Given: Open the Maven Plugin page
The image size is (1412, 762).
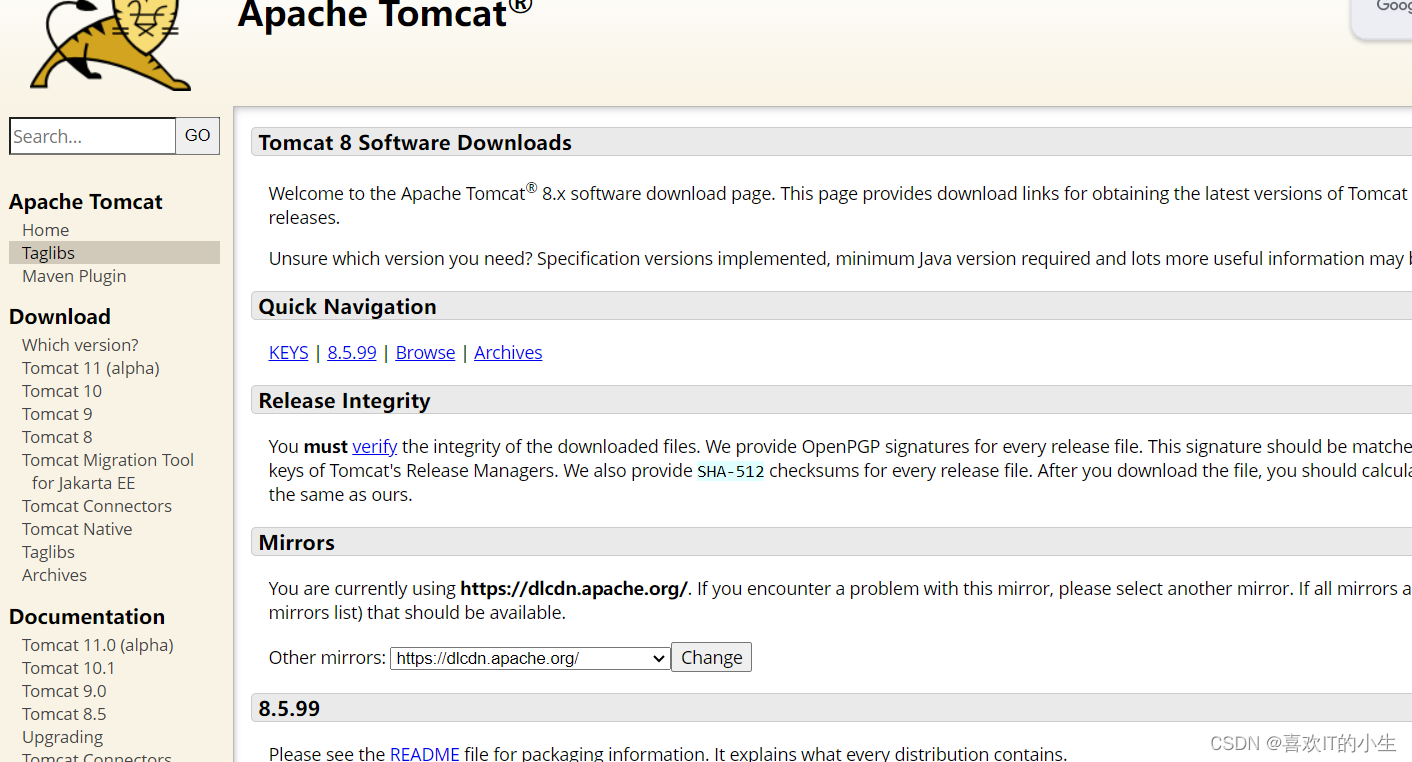Looking at the screenshot, I should (x=74, y=275).
